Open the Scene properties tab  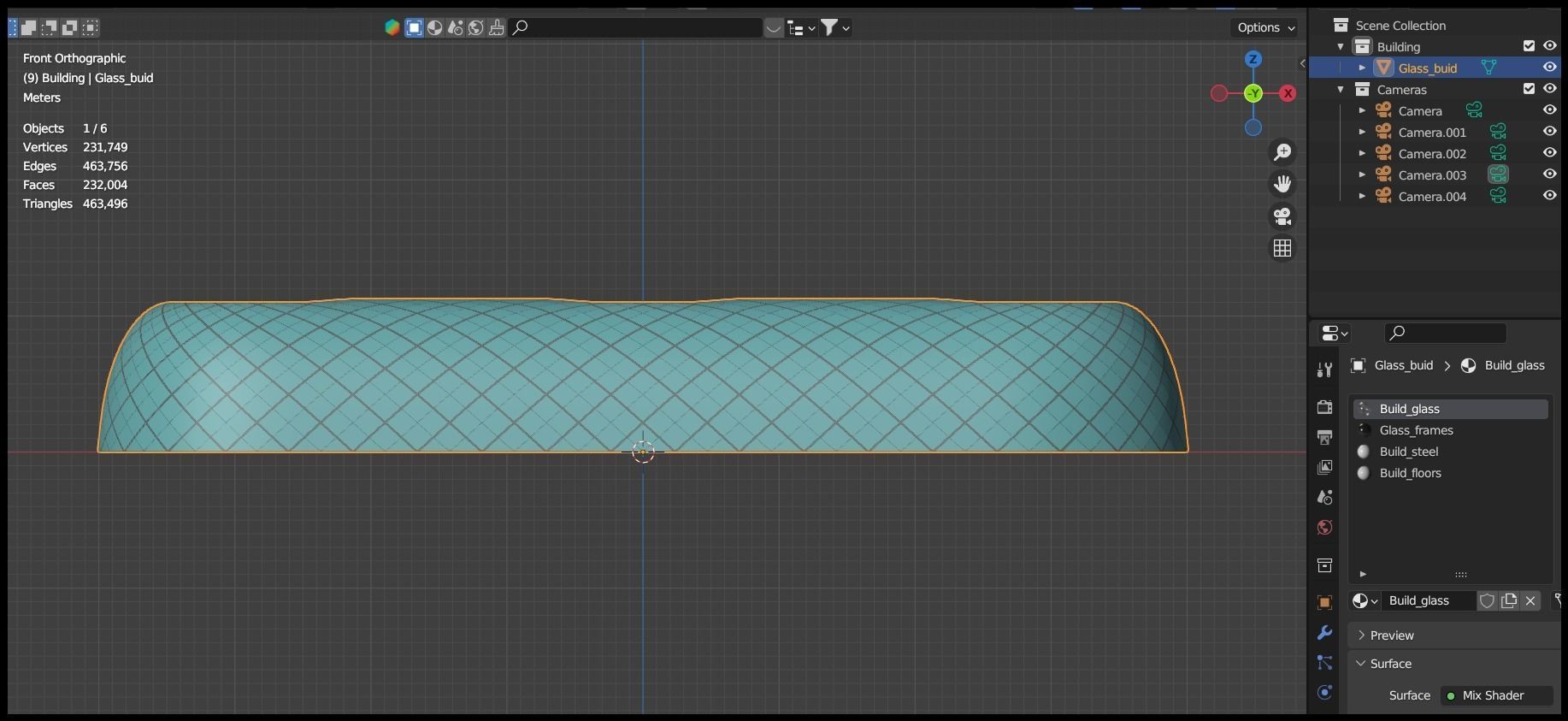(x=1324, y=497)
